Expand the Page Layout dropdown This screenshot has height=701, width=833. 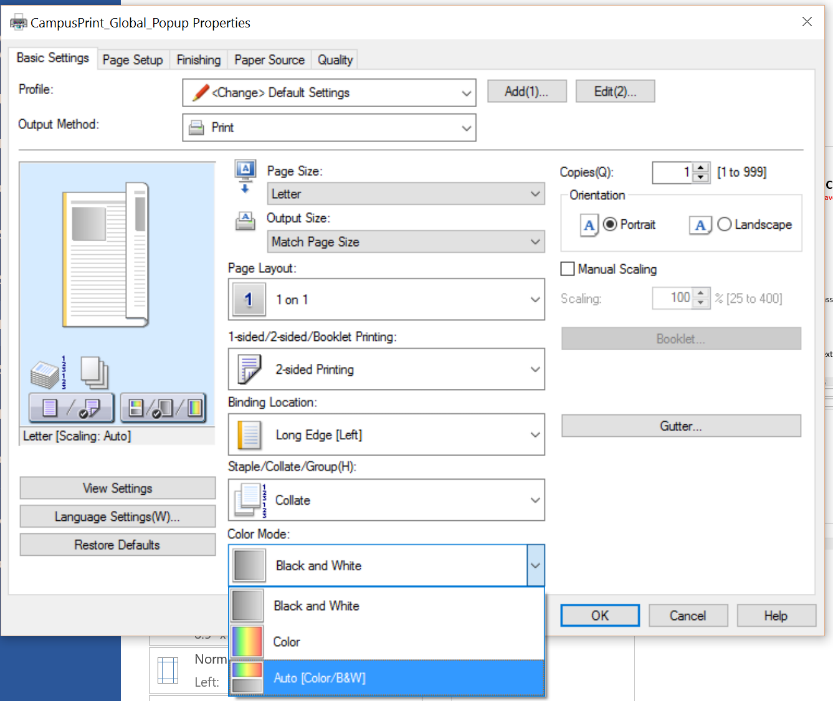[386, 300]
